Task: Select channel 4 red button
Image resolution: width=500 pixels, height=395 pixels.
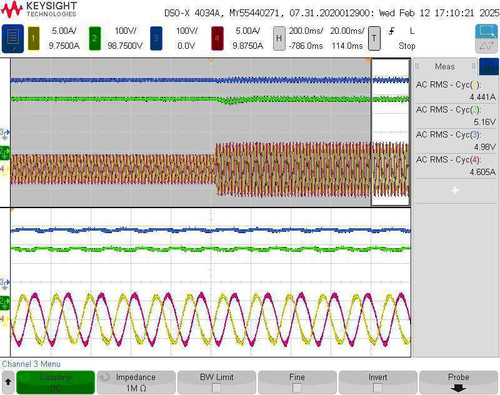Action: click(x=217, y=38)
